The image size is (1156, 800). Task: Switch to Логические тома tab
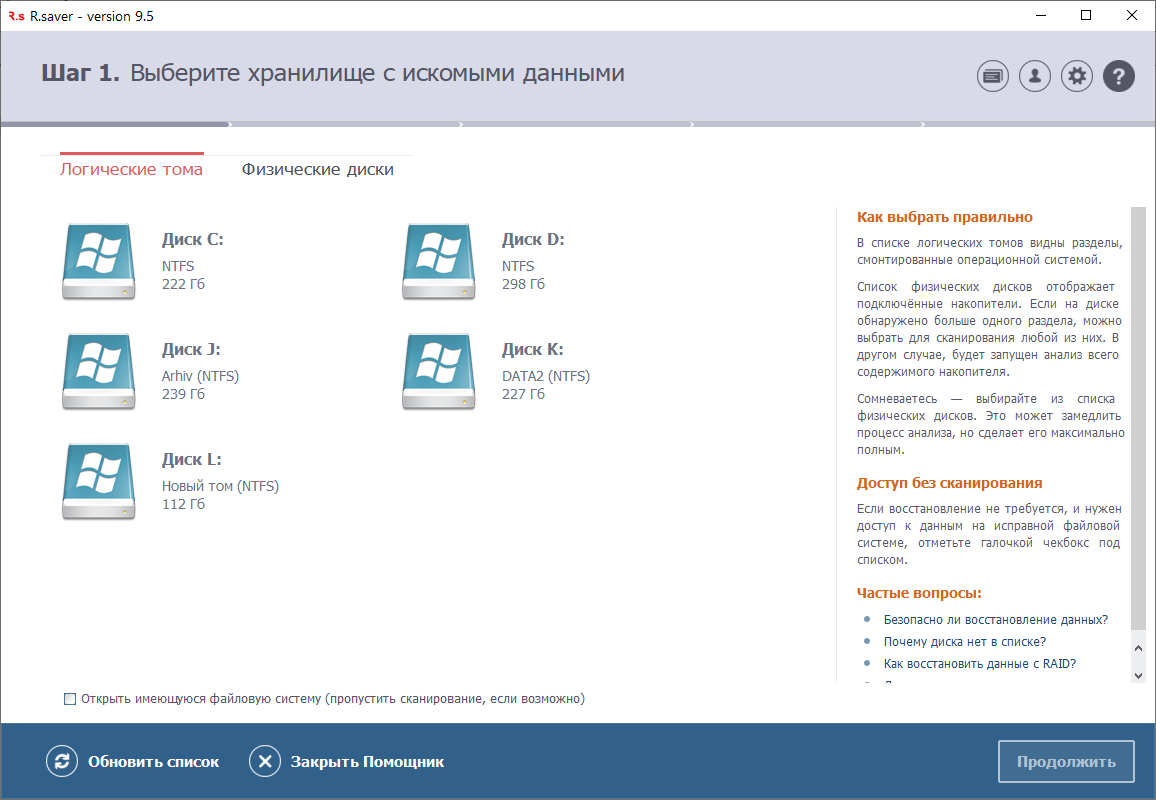click(x=131, y=170)
